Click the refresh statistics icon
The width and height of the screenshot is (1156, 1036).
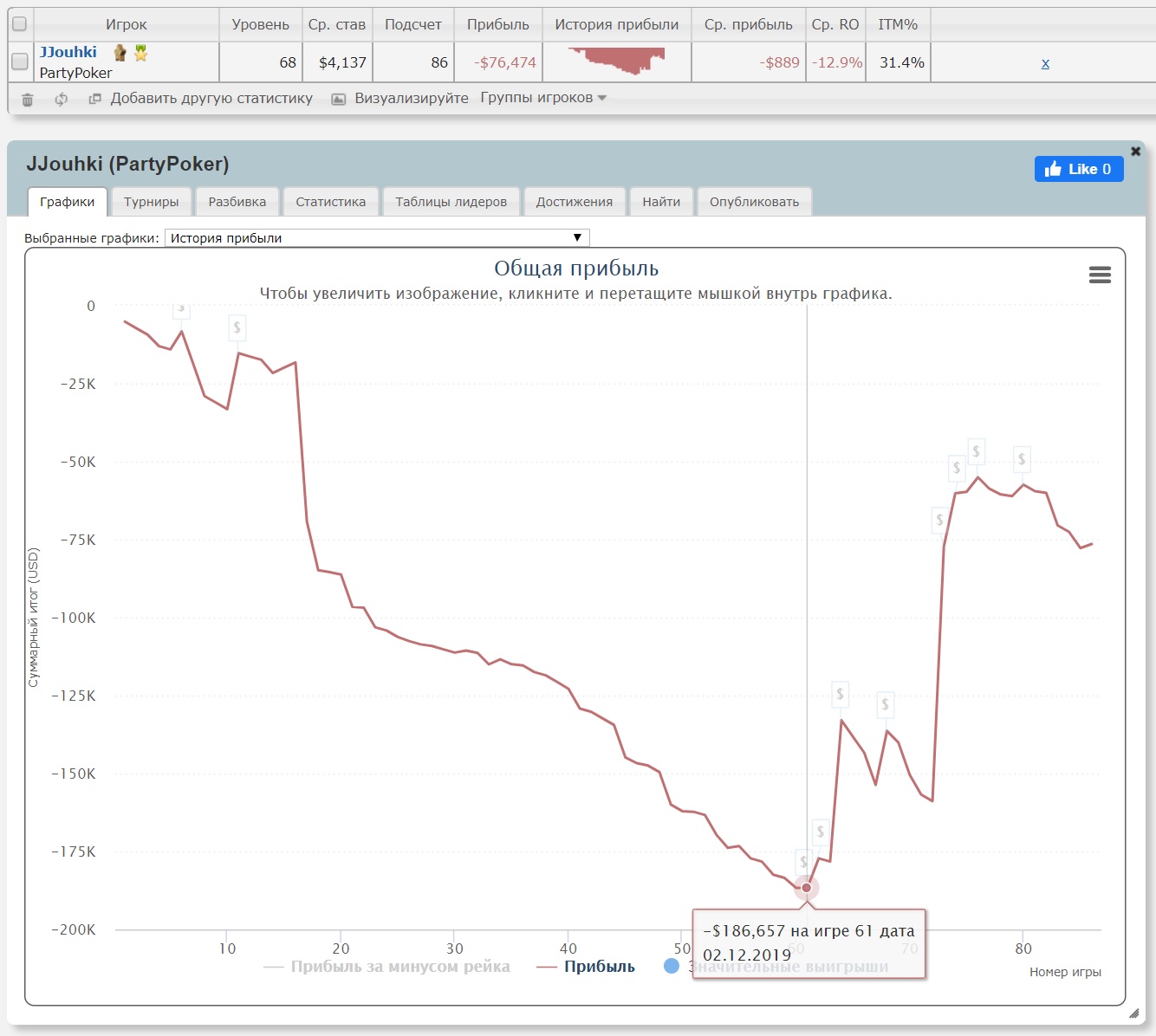tap(61, 100)
